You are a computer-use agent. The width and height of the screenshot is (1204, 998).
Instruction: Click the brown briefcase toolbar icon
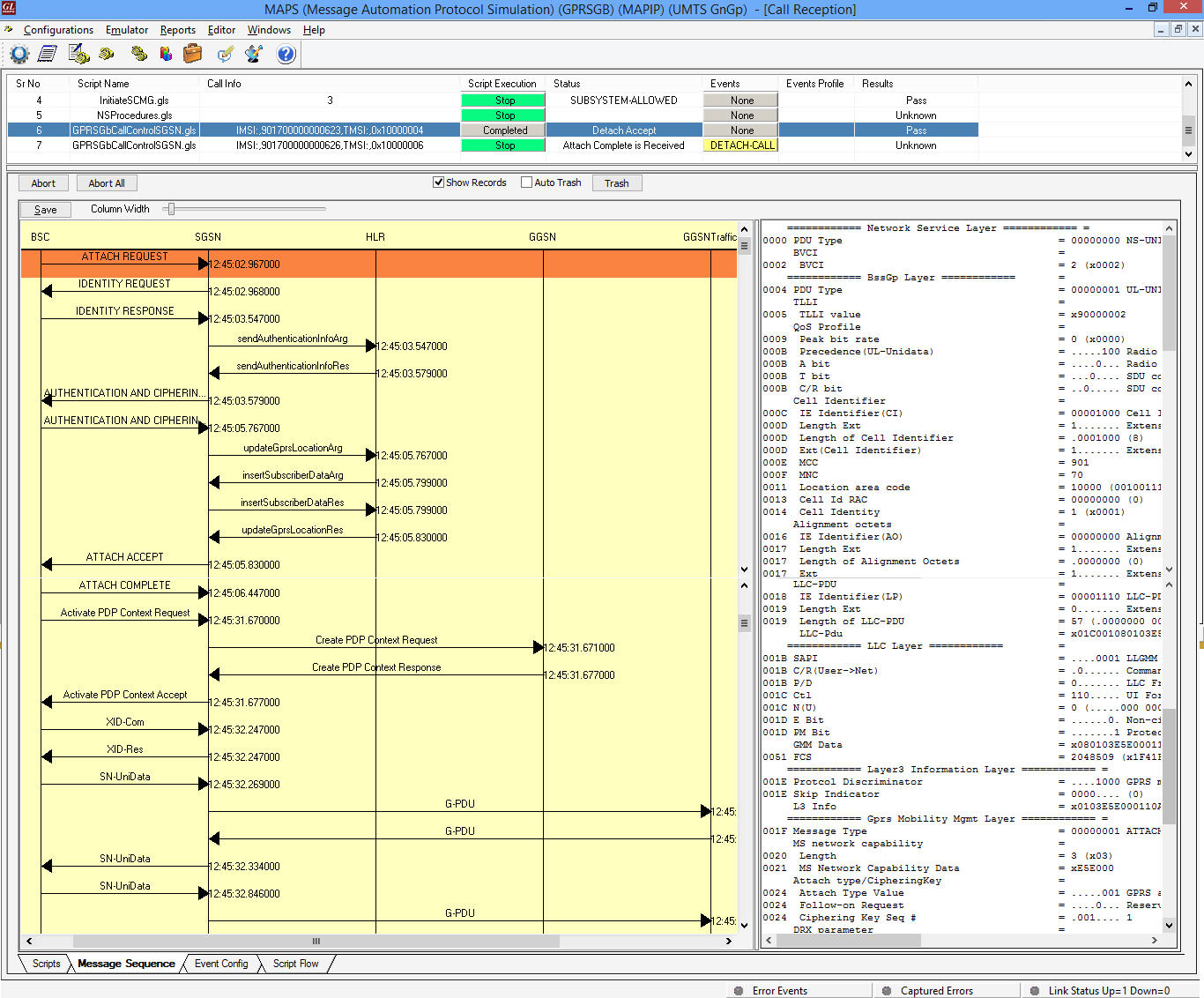193,55
